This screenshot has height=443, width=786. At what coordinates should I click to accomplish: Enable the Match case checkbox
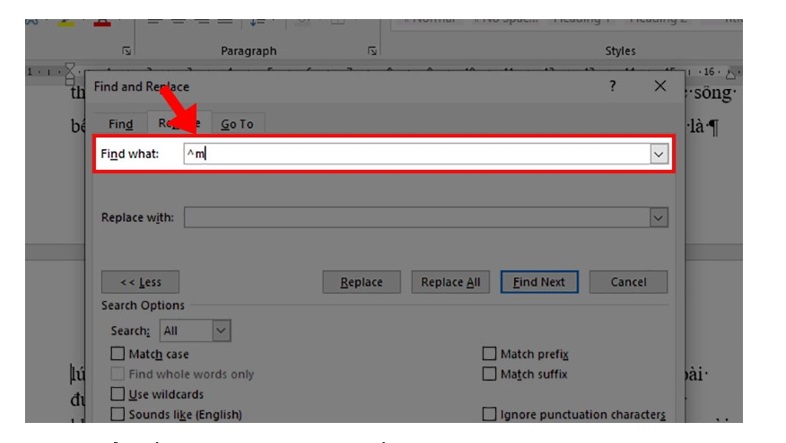coord(118,354)
